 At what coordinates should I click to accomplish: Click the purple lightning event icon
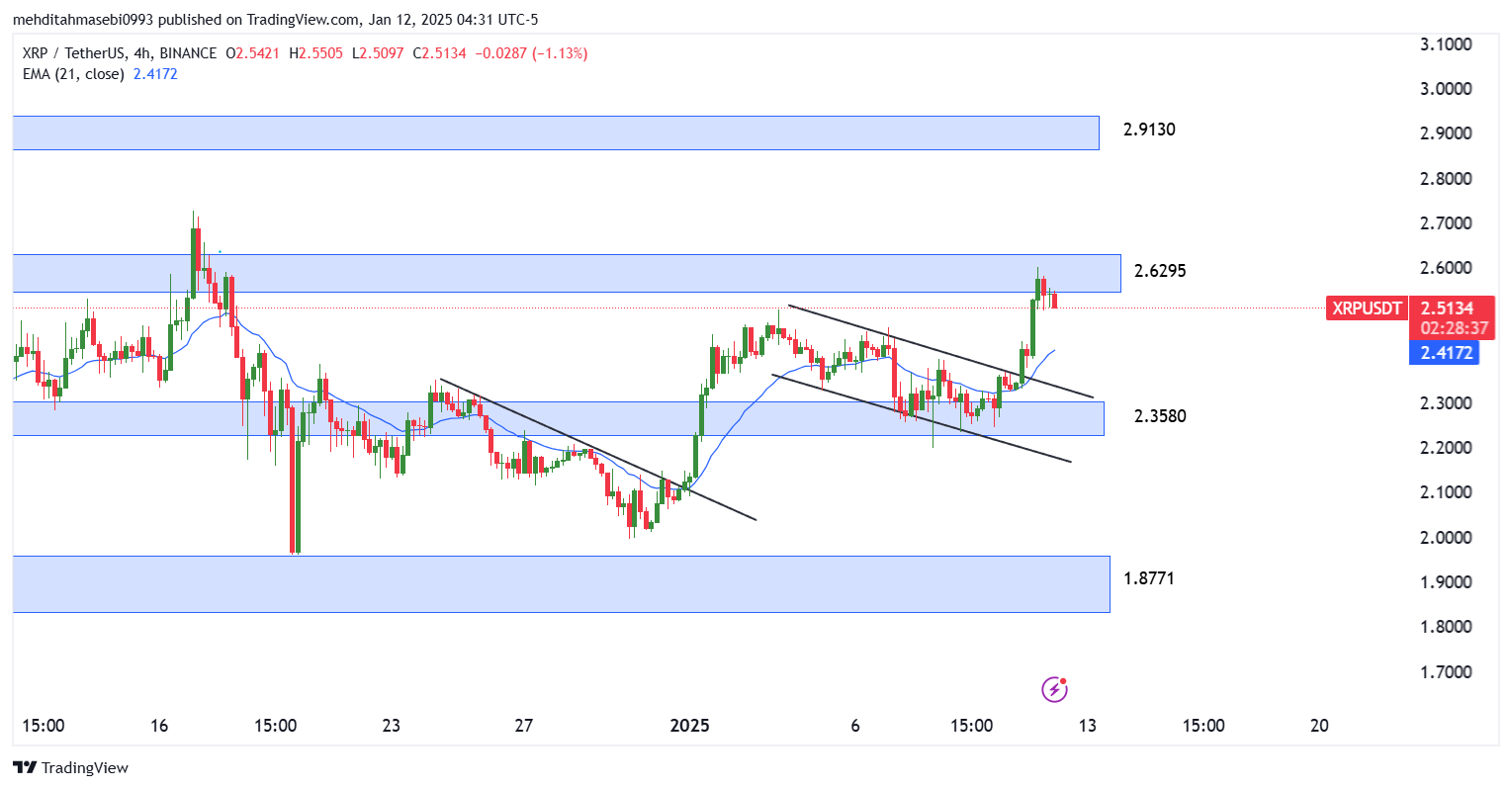click(x=1055, y=689)
